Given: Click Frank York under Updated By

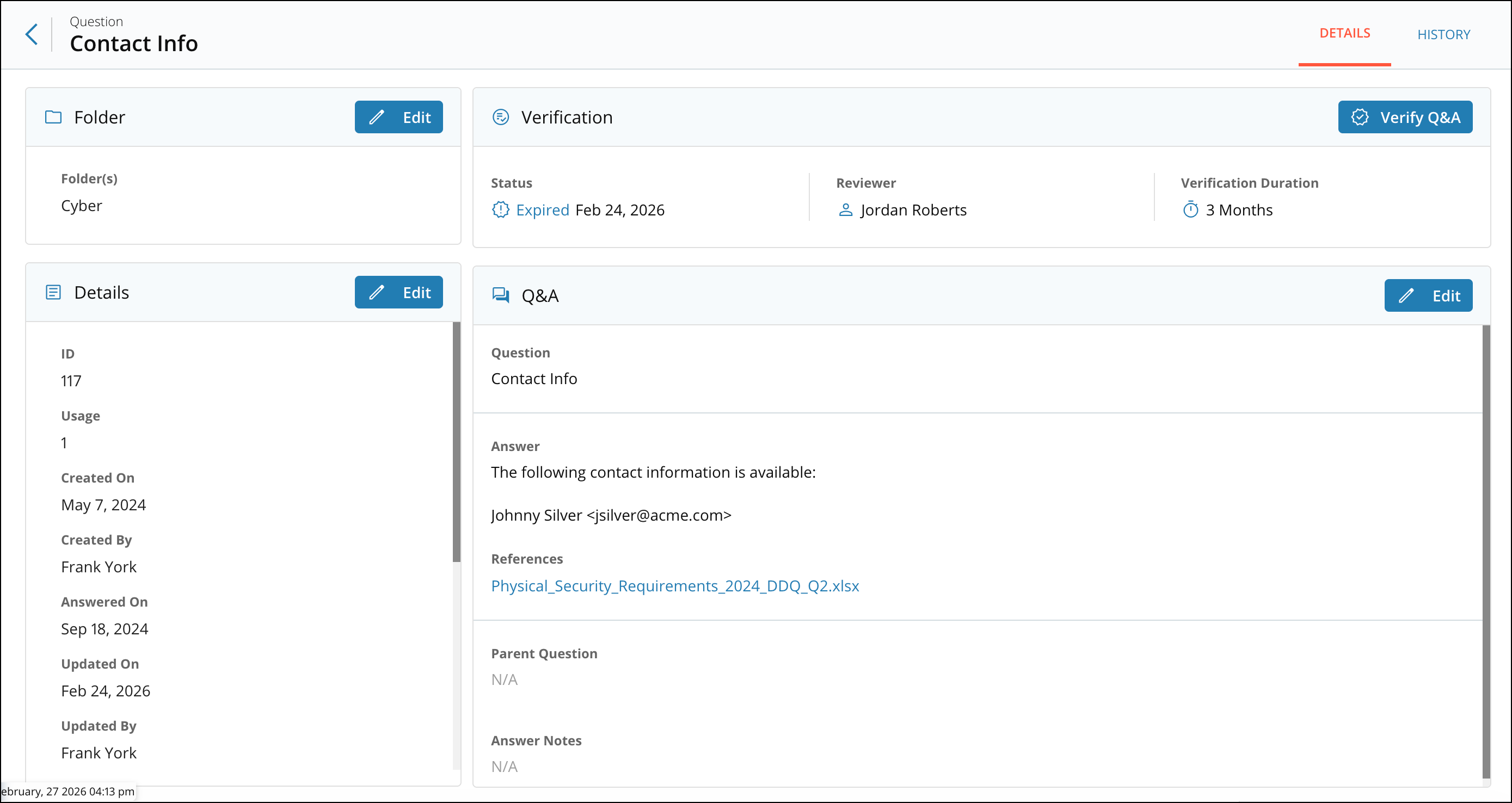Looking at the screenshot, I should [x=99, y=753].
